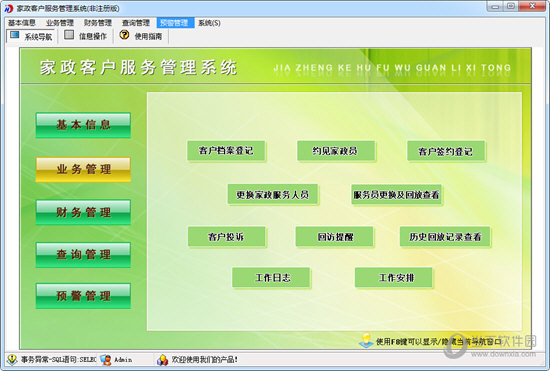
Task: Click the green 查询管理 sidebar button
Action: click(83, 255)
